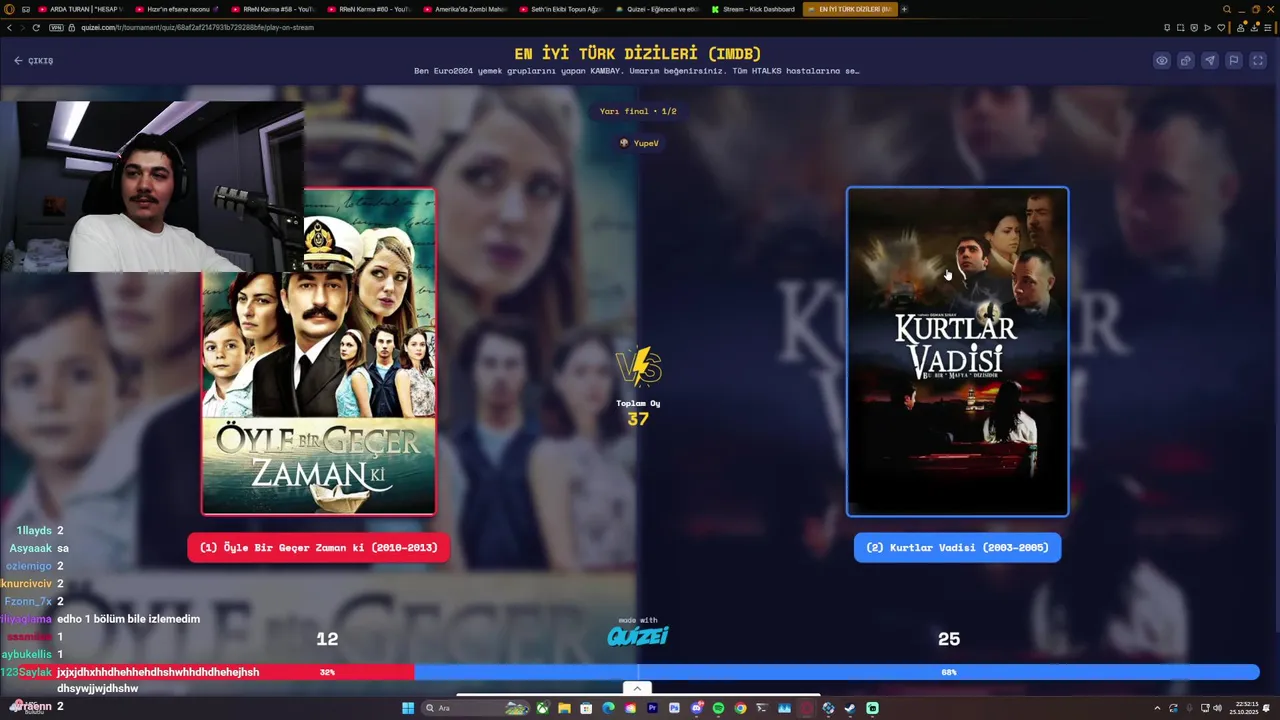This screenshot has width=1280, height=720.
Task: Click the Quizei logo at bottom
Action: click(x=638, y=636)
